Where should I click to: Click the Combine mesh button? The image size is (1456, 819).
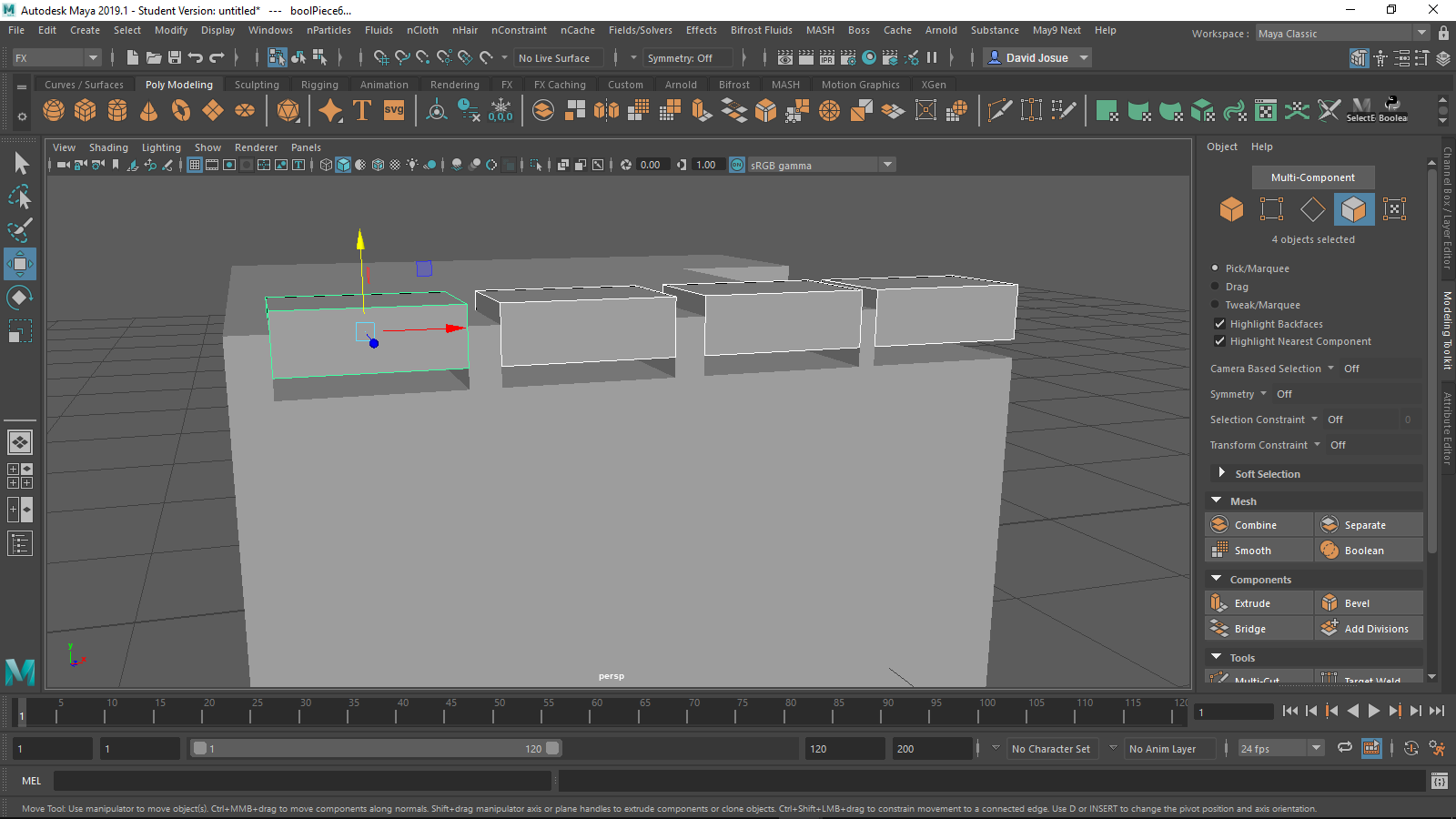(x=1255, y=525)
